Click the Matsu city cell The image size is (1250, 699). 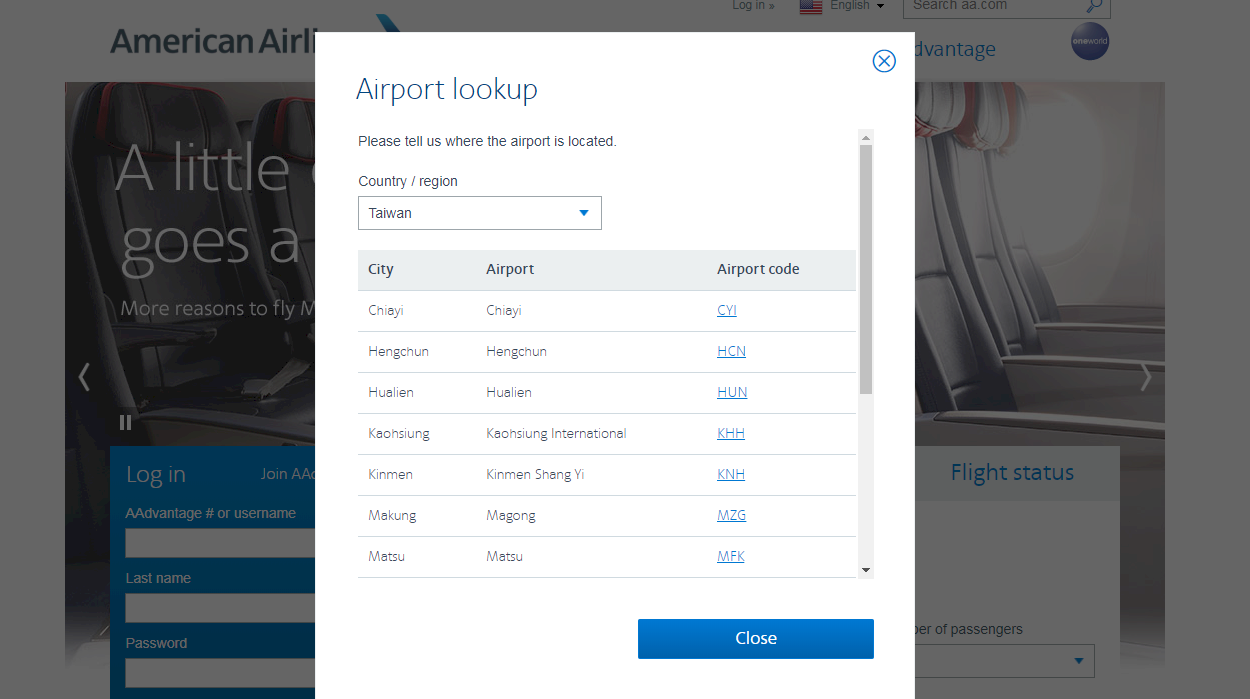pyautogui.click(x=386, y=556)
